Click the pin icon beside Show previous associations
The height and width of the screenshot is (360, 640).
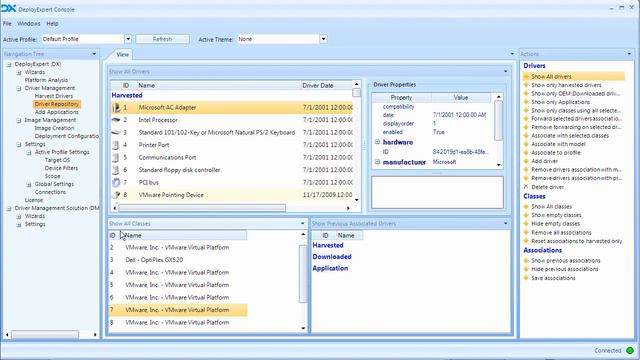(x=526, y=260)
